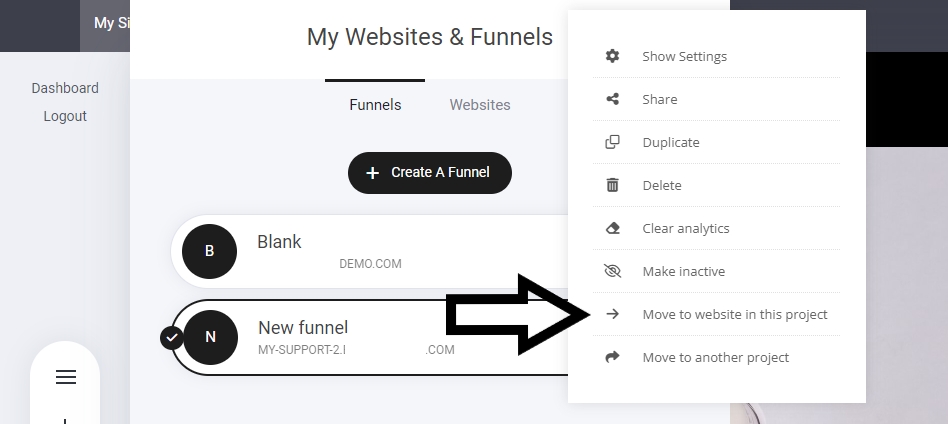Click the Clear analytics eraser icon

click(x=613, y=228)
